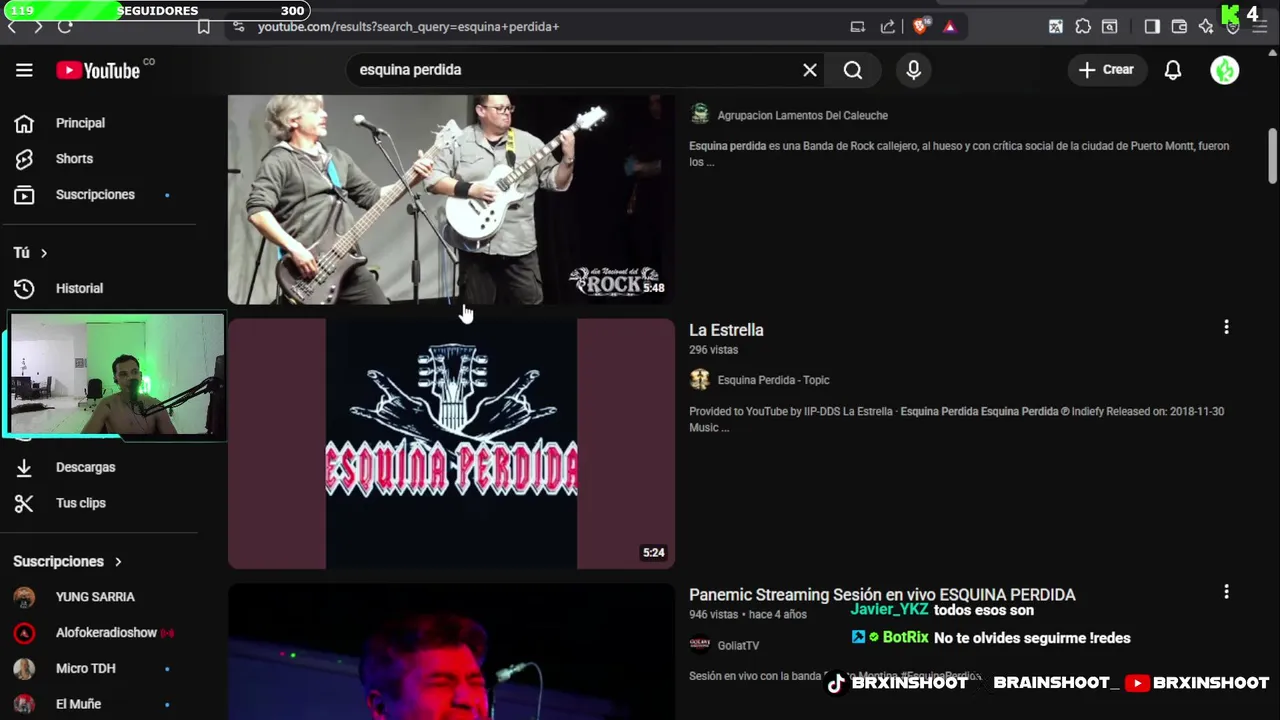This screenshot has height=720, width=1280.
Task: Click the translate page extension icon
Action: coord(1056,27)
